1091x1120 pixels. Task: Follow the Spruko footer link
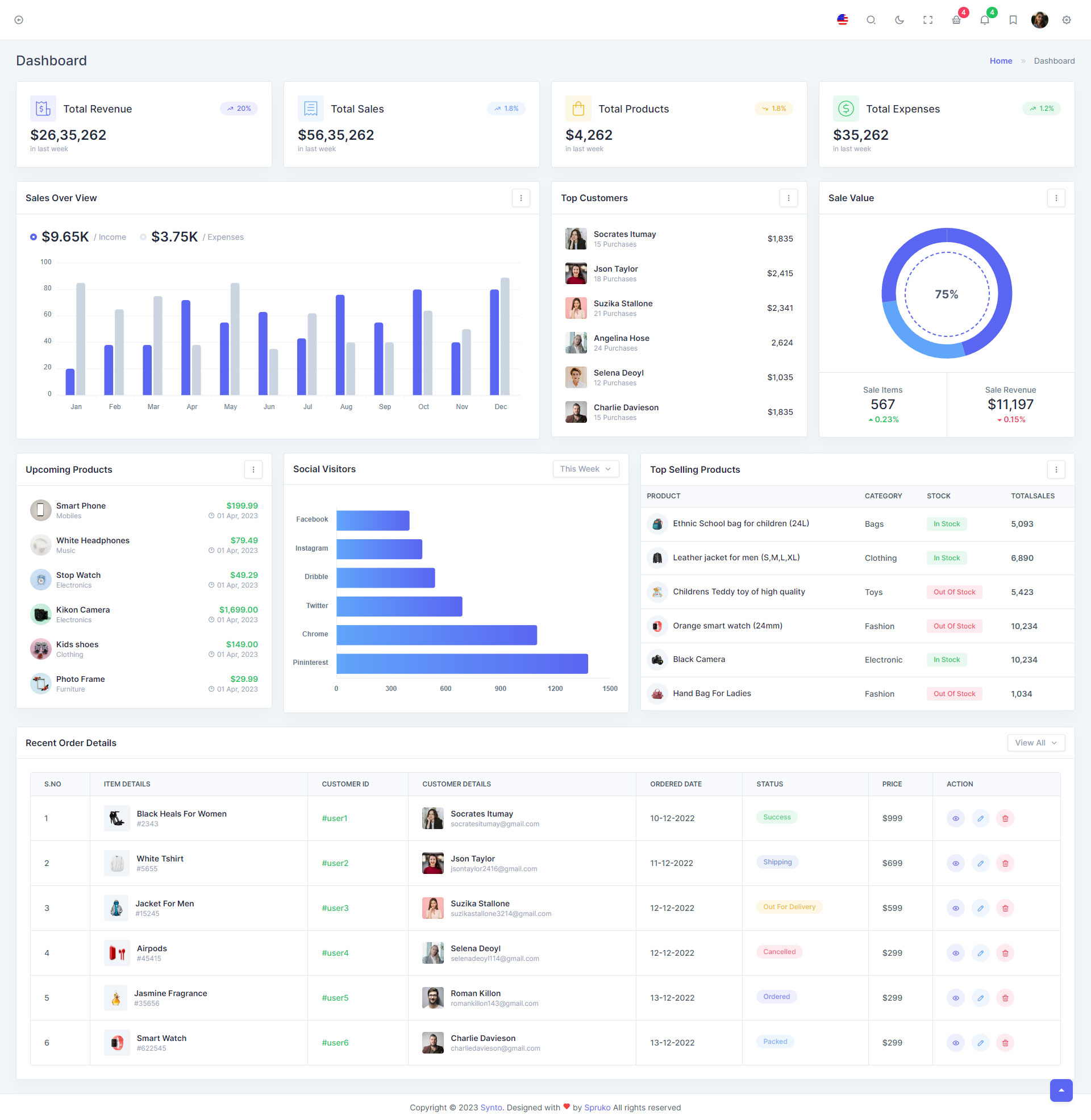point(597,1107)
